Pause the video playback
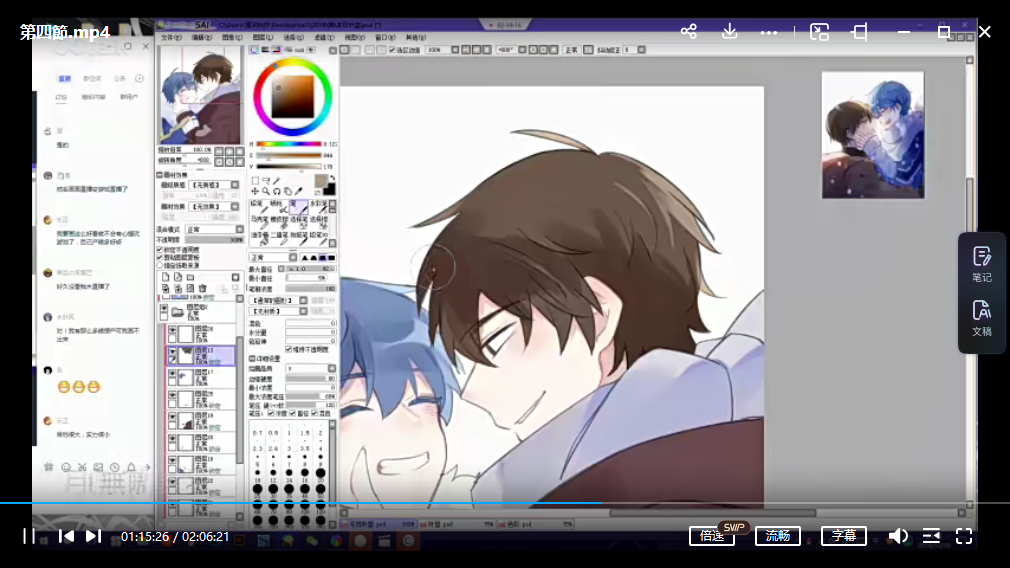The height and width of the screenshot is (568, 1010). [28, 536]
